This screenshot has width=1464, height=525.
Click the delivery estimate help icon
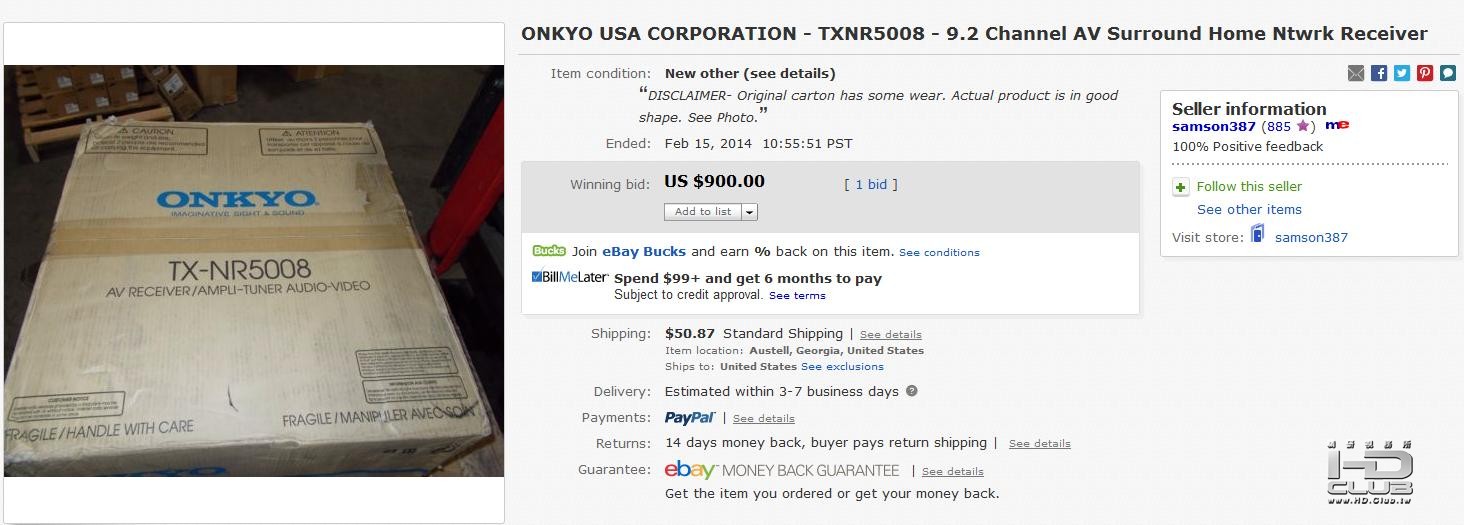pyautogui.click(x=911, y=391)
